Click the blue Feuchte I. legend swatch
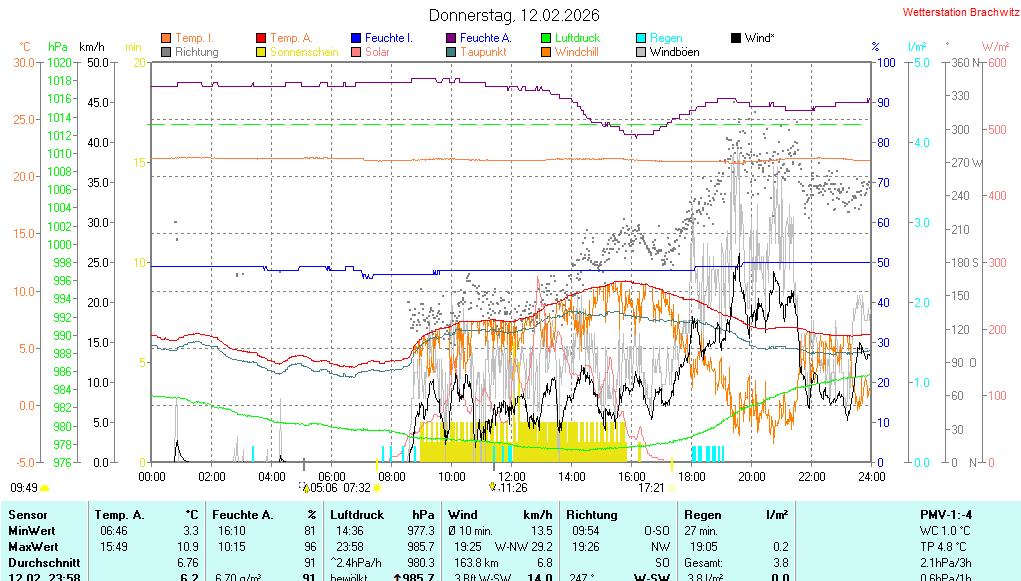 coord(356,38)
